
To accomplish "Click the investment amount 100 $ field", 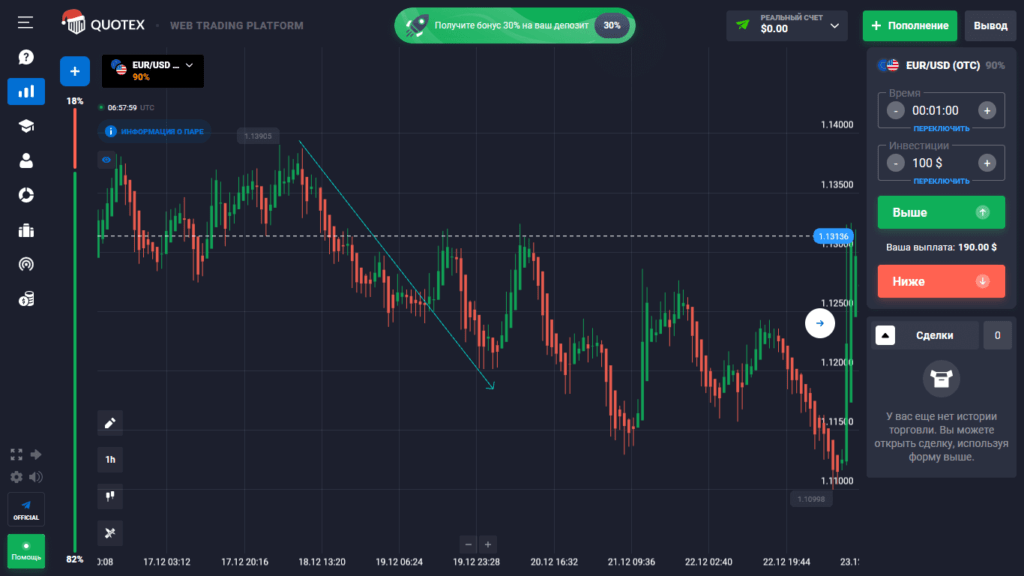I will 940,162.
